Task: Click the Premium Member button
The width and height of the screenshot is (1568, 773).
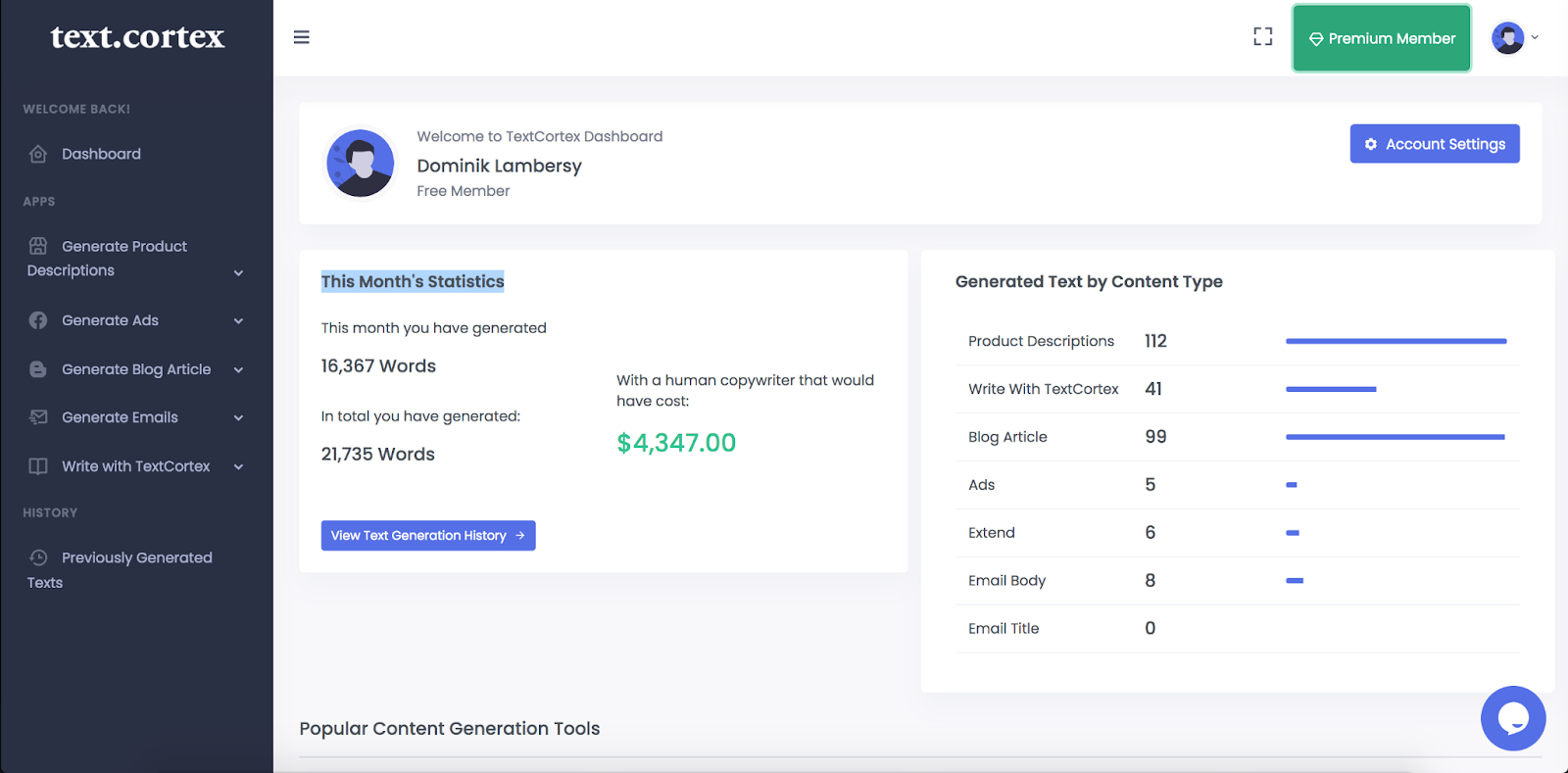Action: [1382, 38]
